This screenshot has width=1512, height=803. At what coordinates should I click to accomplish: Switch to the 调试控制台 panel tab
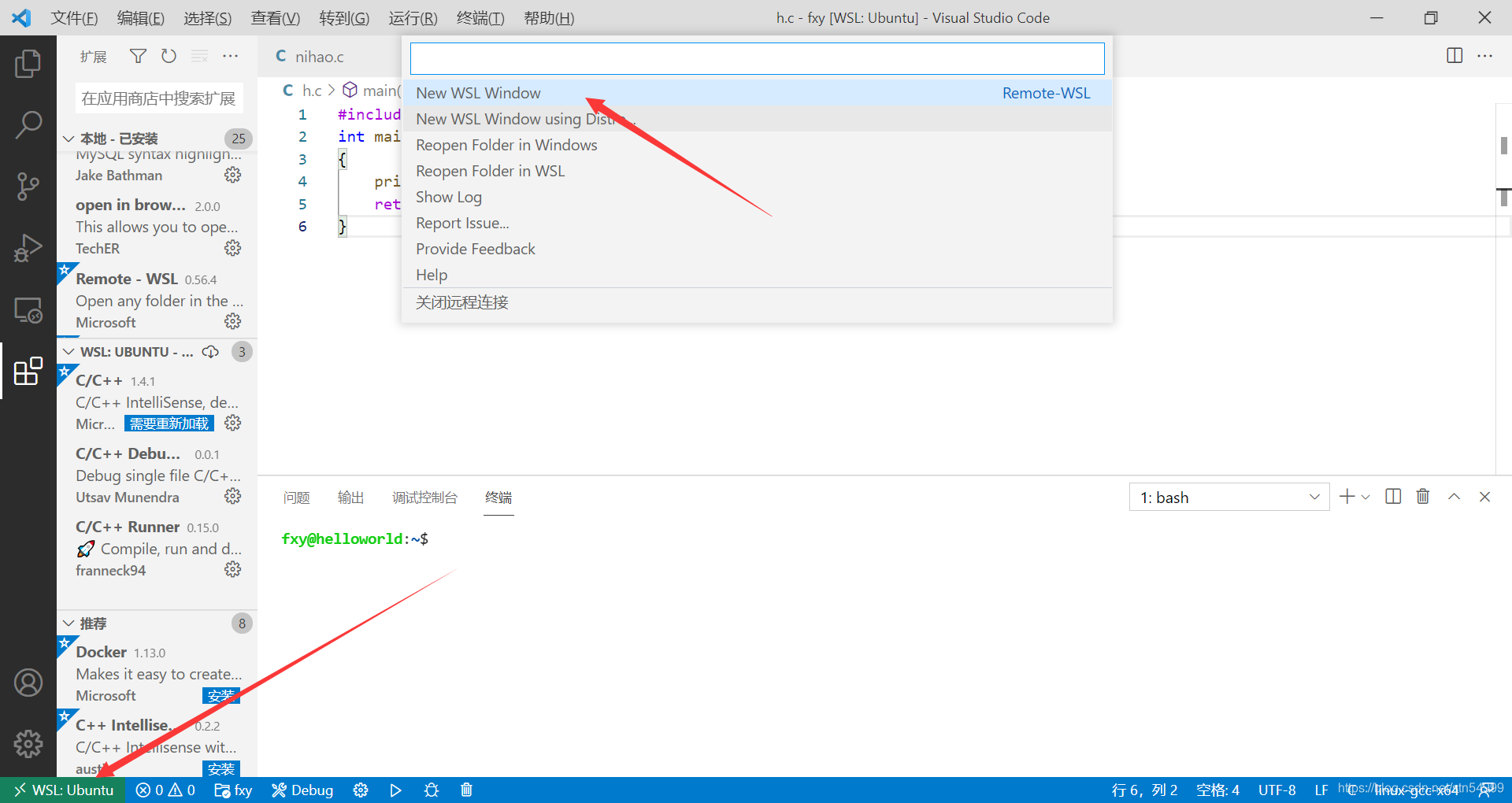424,498
